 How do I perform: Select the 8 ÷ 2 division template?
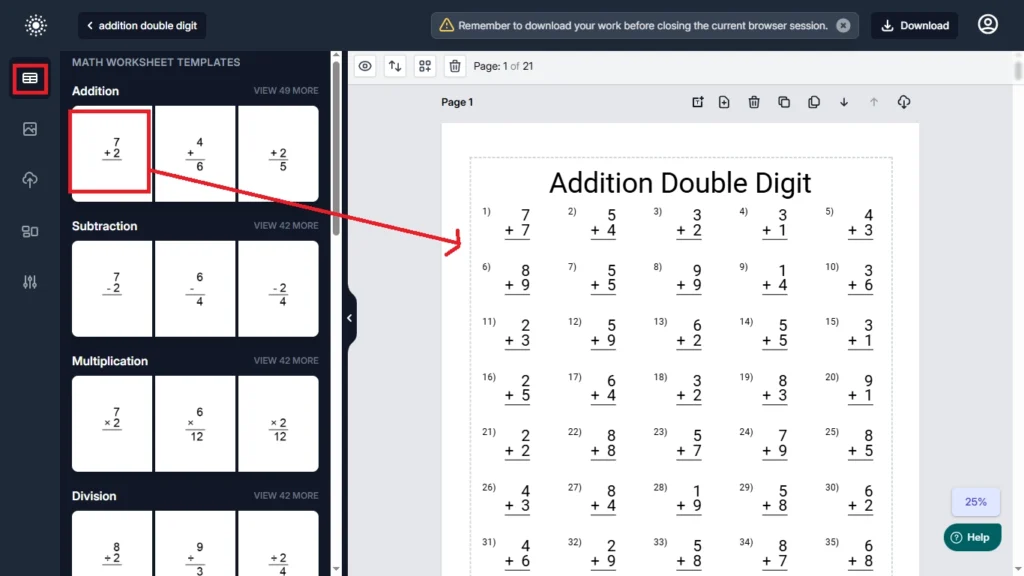[x=112, y=543]
